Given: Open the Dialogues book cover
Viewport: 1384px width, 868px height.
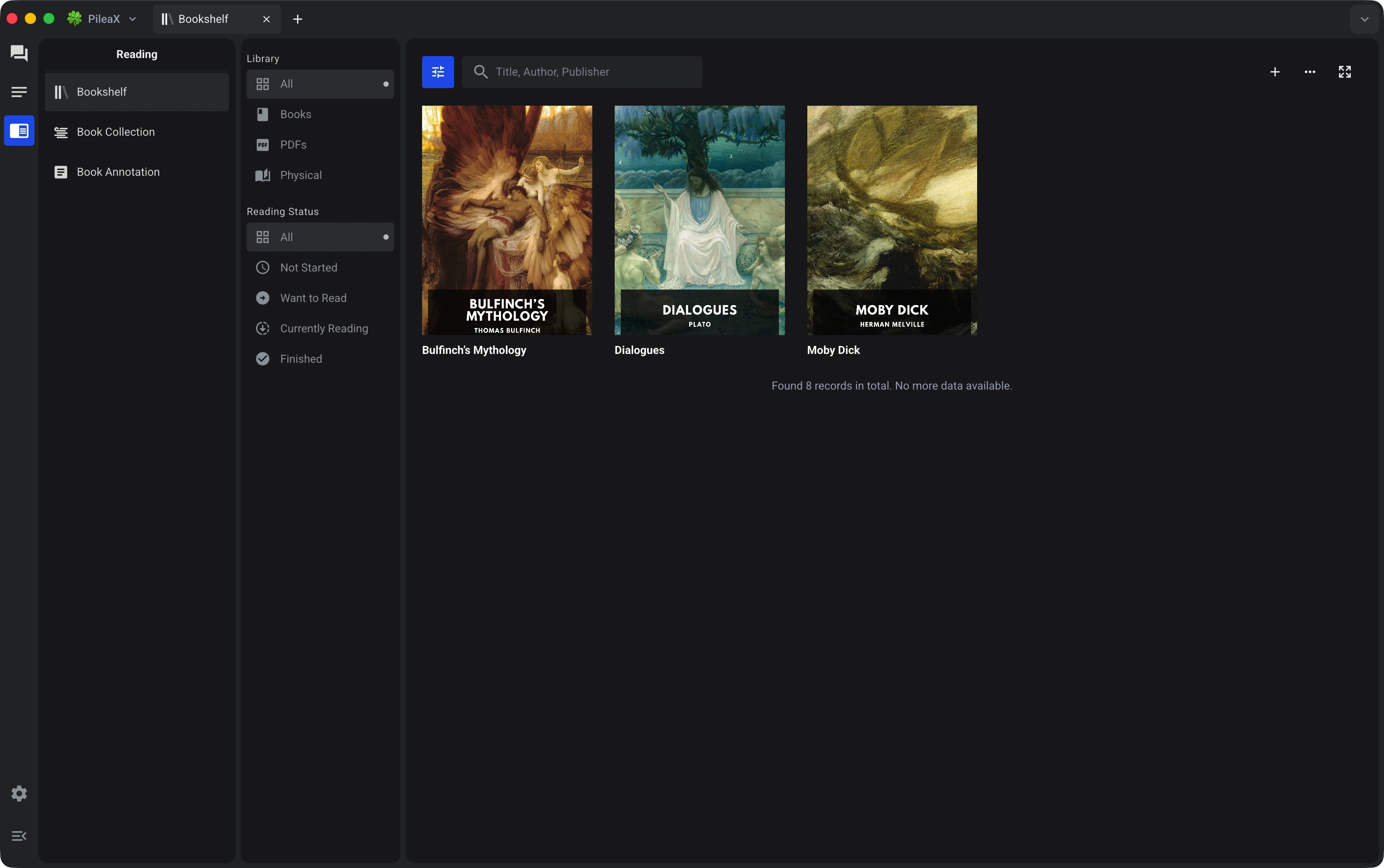Looking at the screenshot, I should [699, 221].
